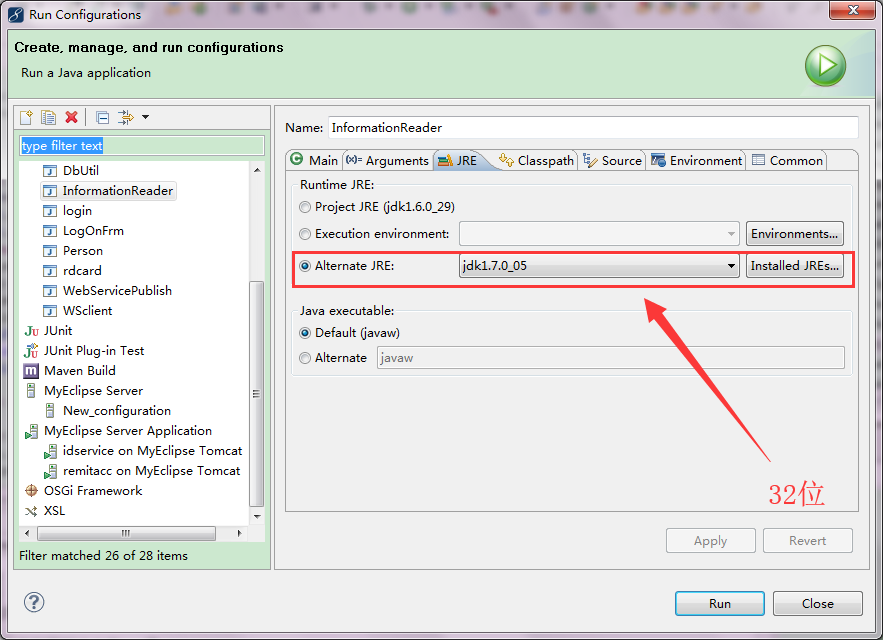Click the JUnit category icon
883x640 pixels.
coord(32,331)
